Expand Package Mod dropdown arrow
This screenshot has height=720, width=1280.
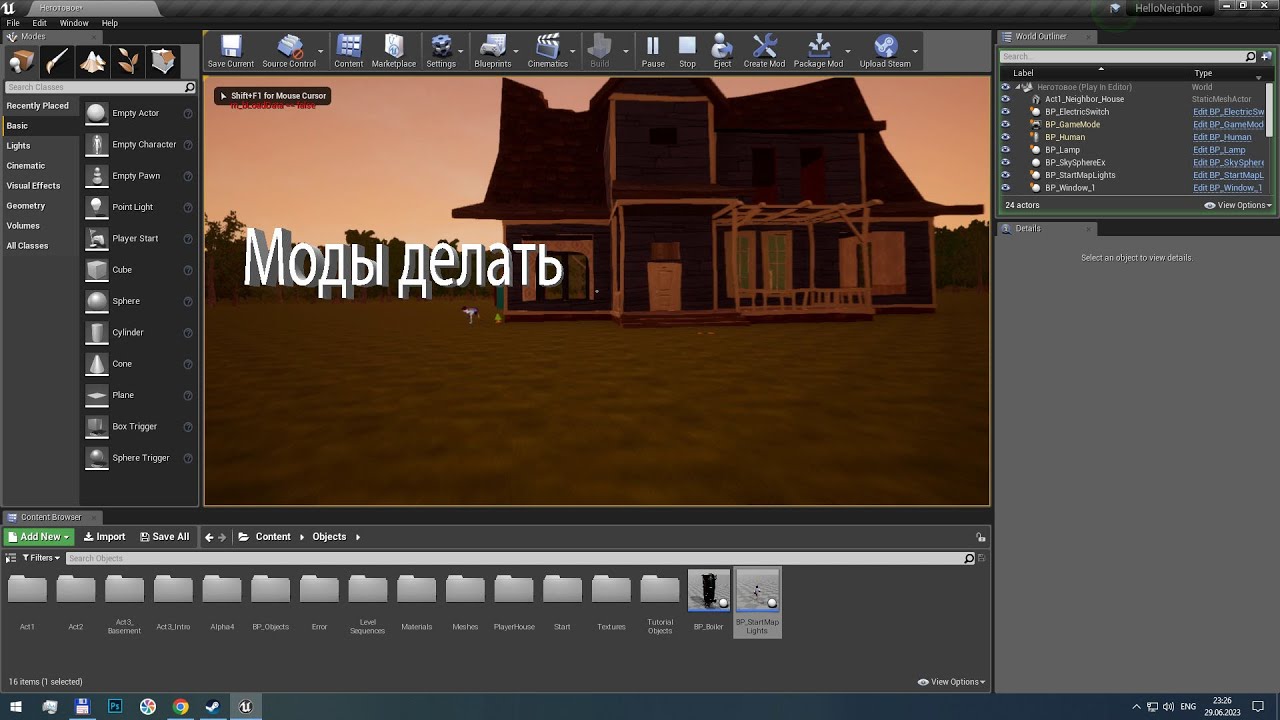point(848,50)
